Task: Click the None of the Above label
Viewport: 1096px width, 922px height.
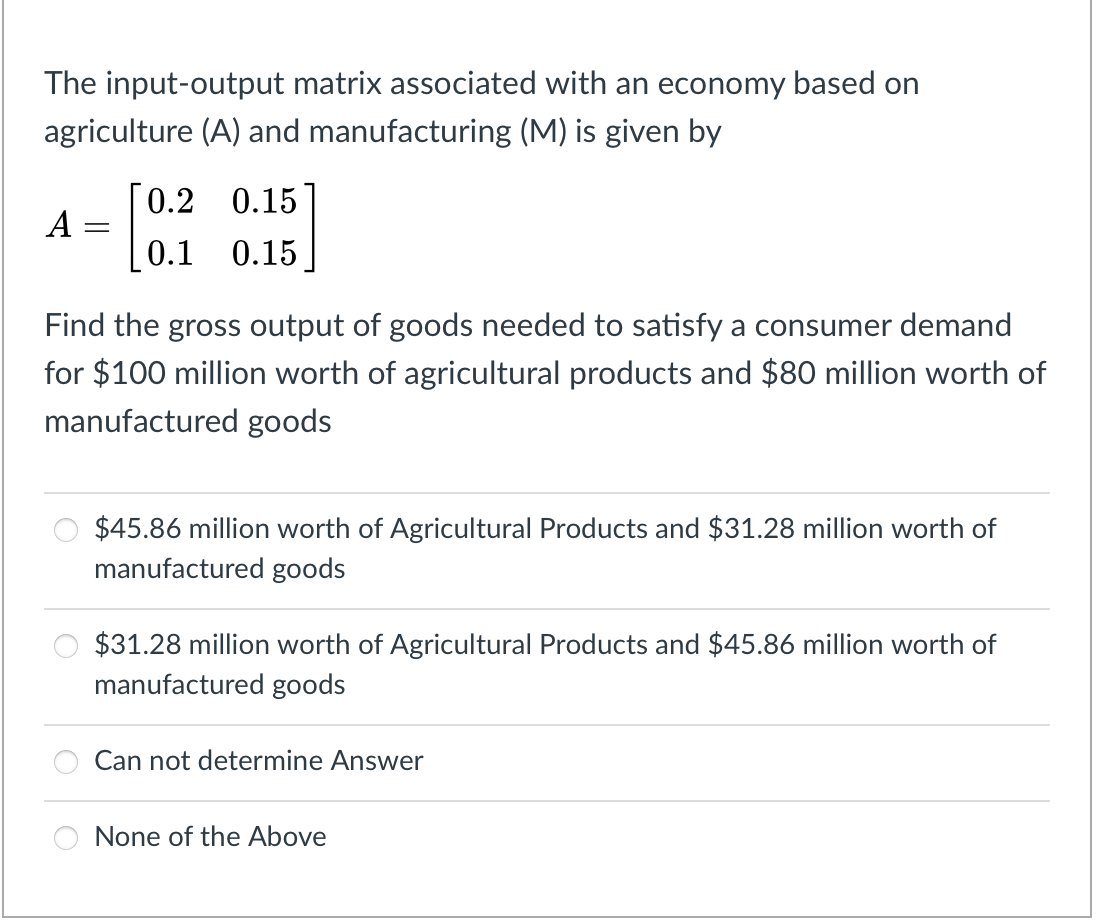Action: point(210,838)
